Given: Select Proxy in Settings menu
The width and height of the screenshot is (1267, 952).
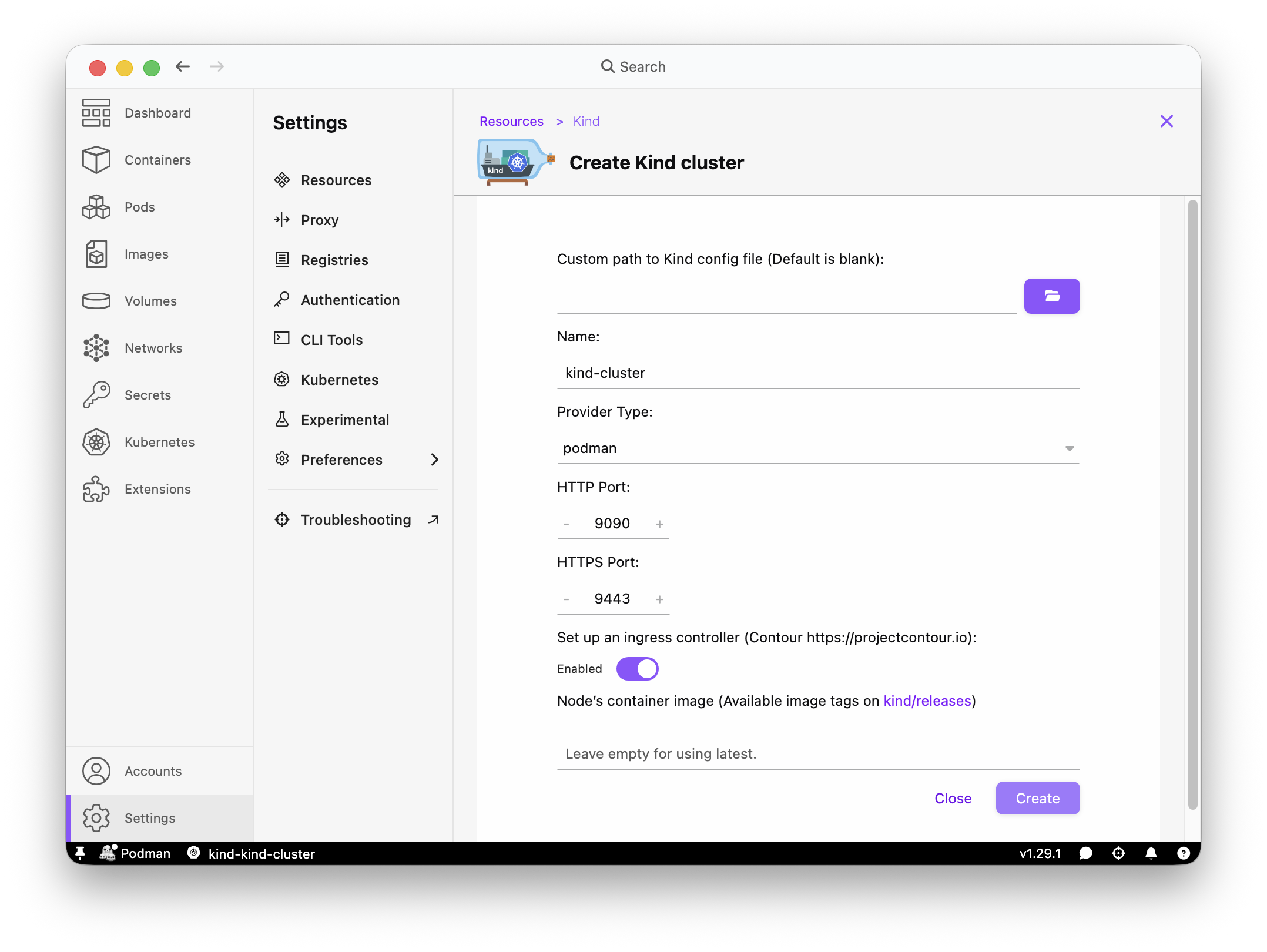Looking at the screenshot, I should [353, 220].
